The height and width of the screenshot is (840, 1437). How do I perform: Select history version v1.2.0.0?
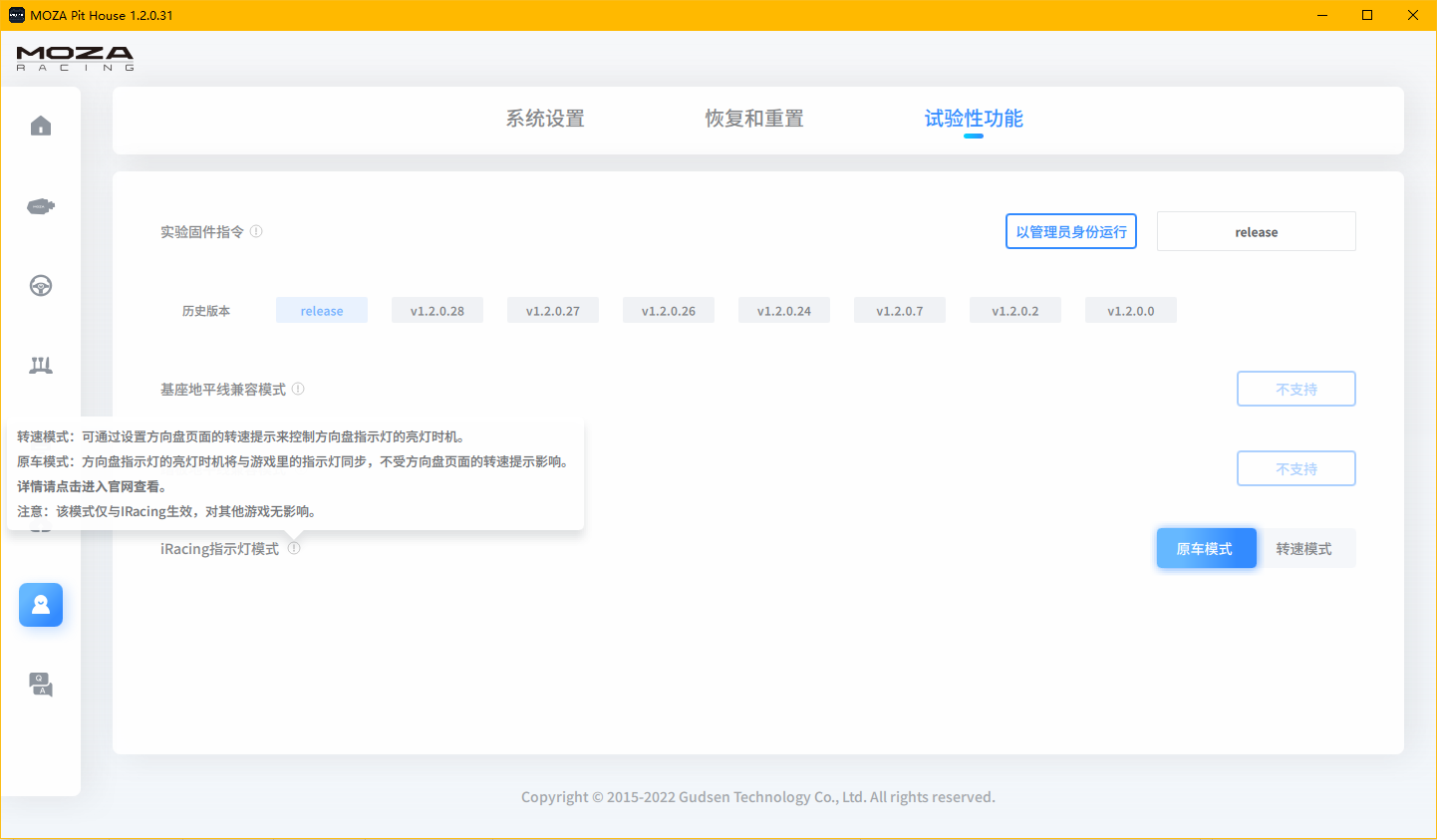pos(1131,311)
